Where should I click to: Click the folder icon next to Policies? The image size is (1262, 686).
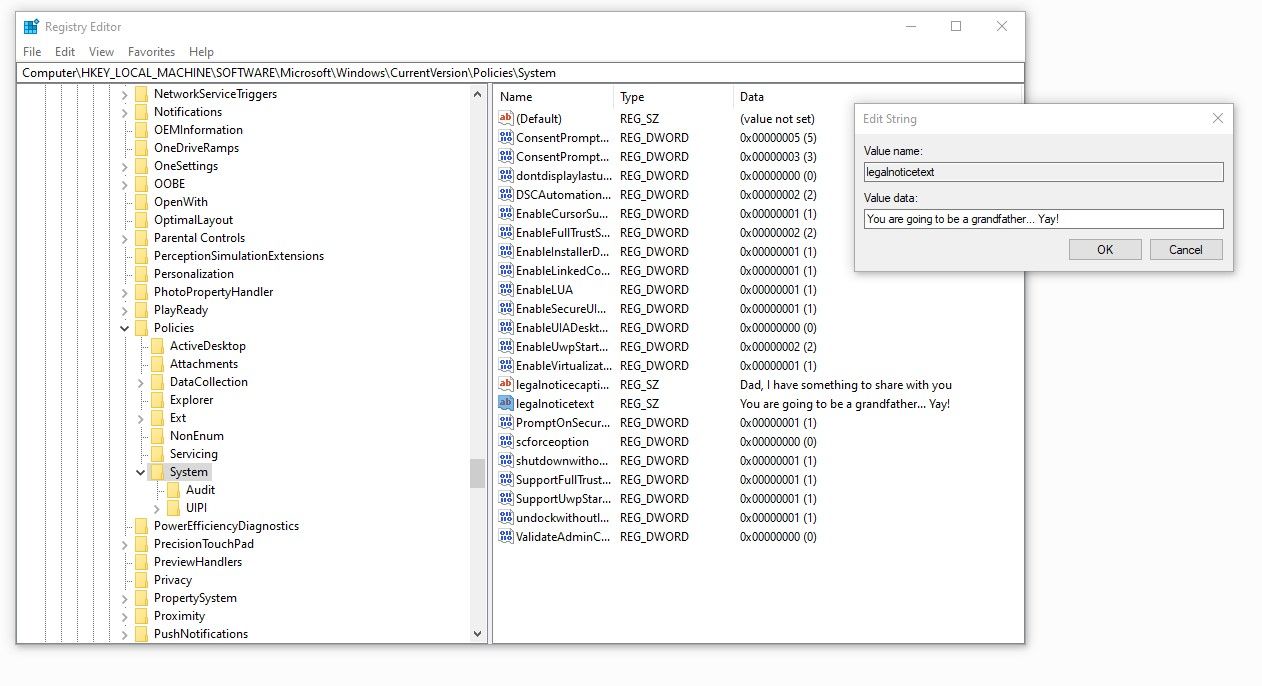click(141, 328)
